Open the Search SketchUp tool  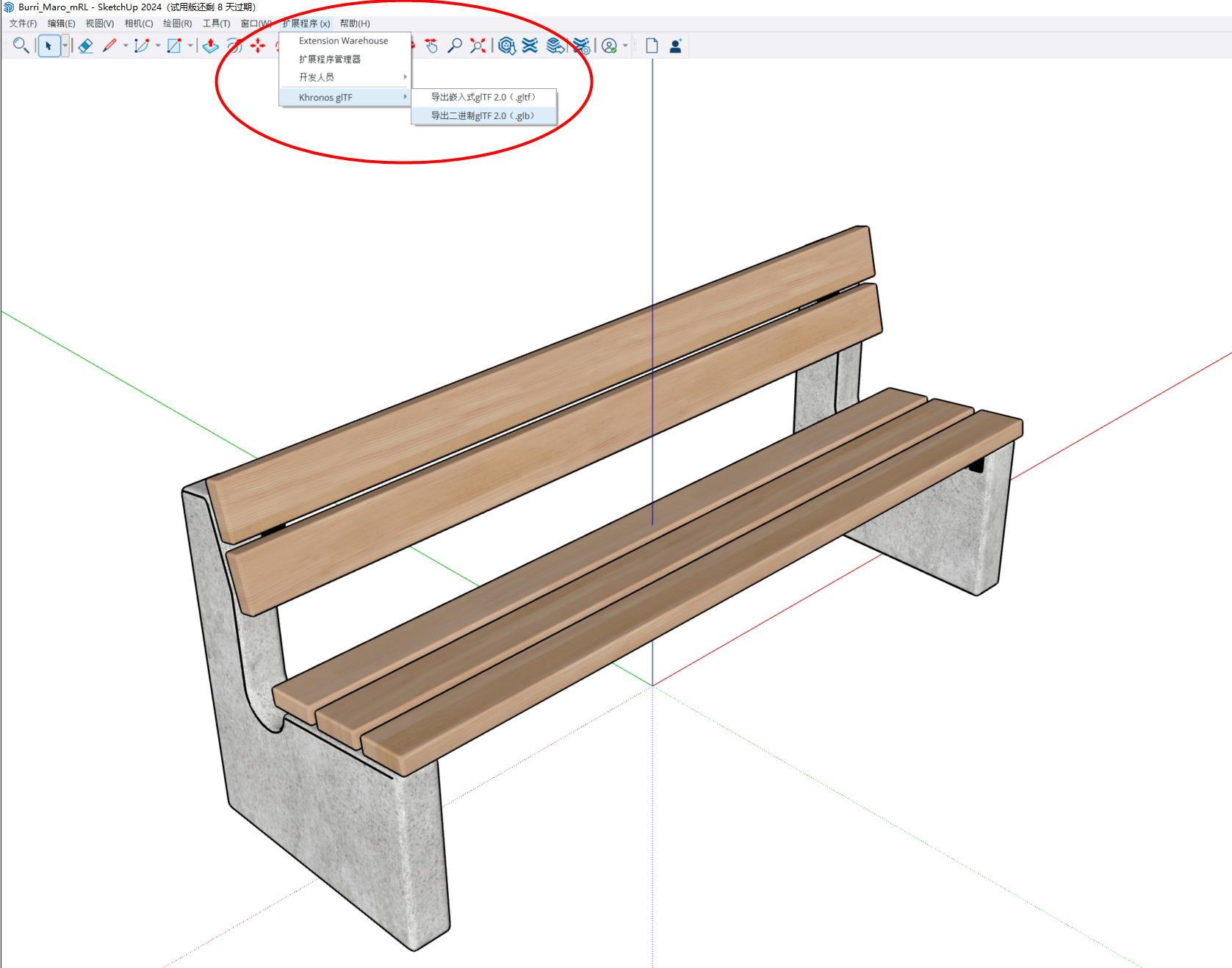[x=21, y=46]
